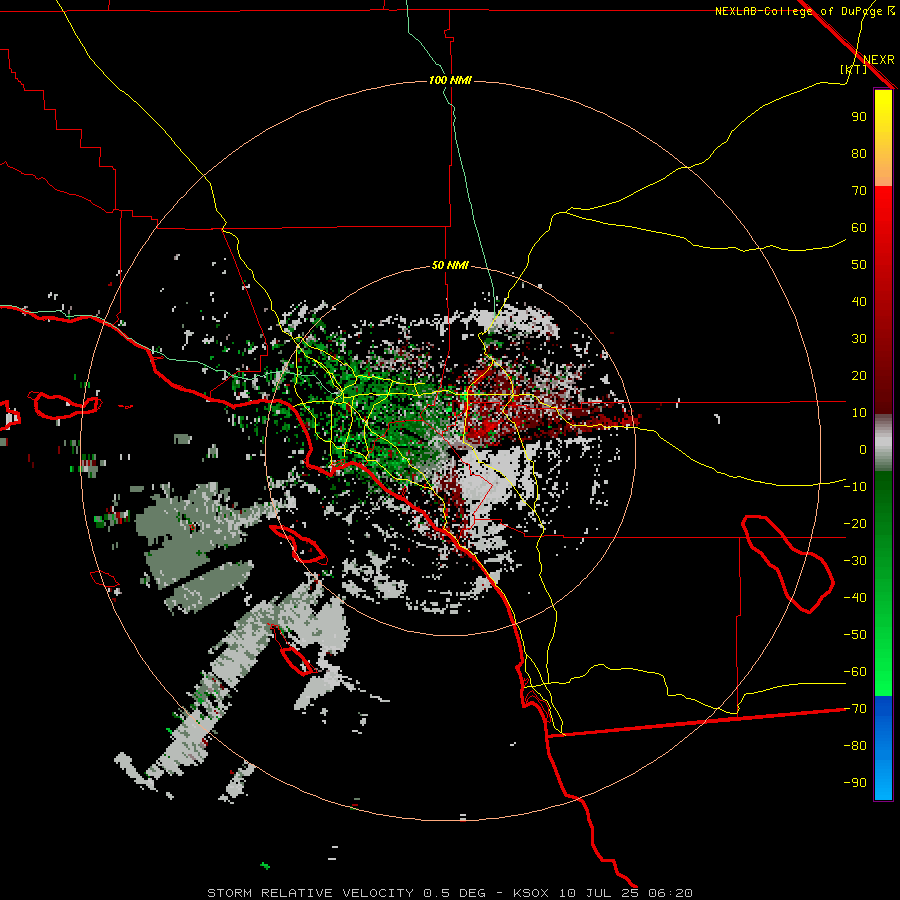Viewport: 900px width, 900px height.
Task: Click the "STORM RELATIVE VELOCITY" footer title
Action: (x=311, y=893)
